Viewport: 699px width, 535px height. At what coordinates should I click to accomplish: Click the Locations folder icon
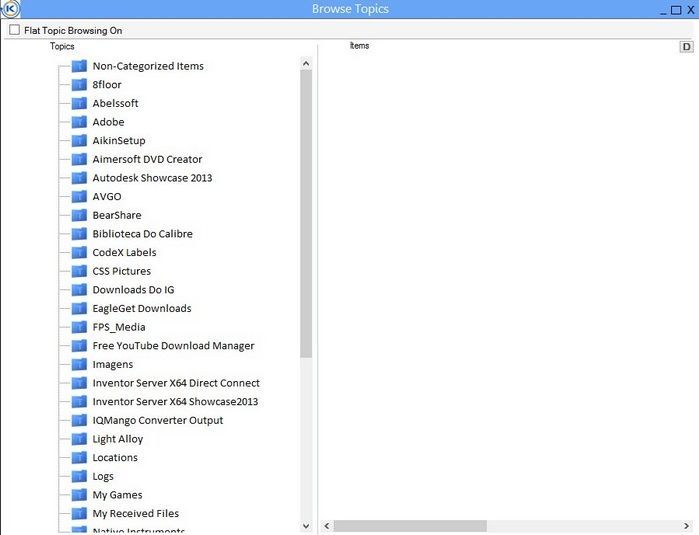79,458
